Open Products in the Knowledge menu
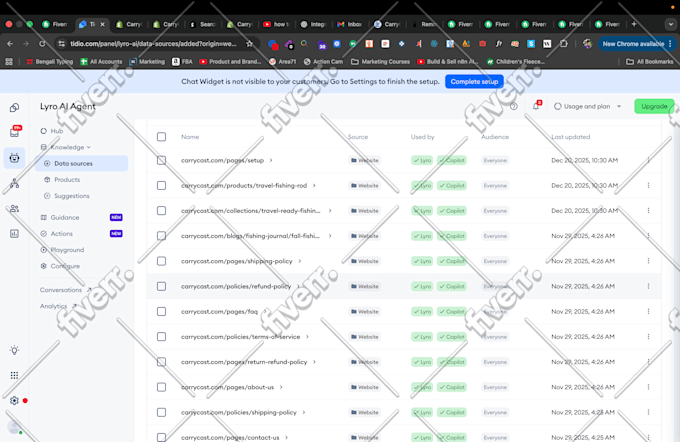 [x=67, y=180]
